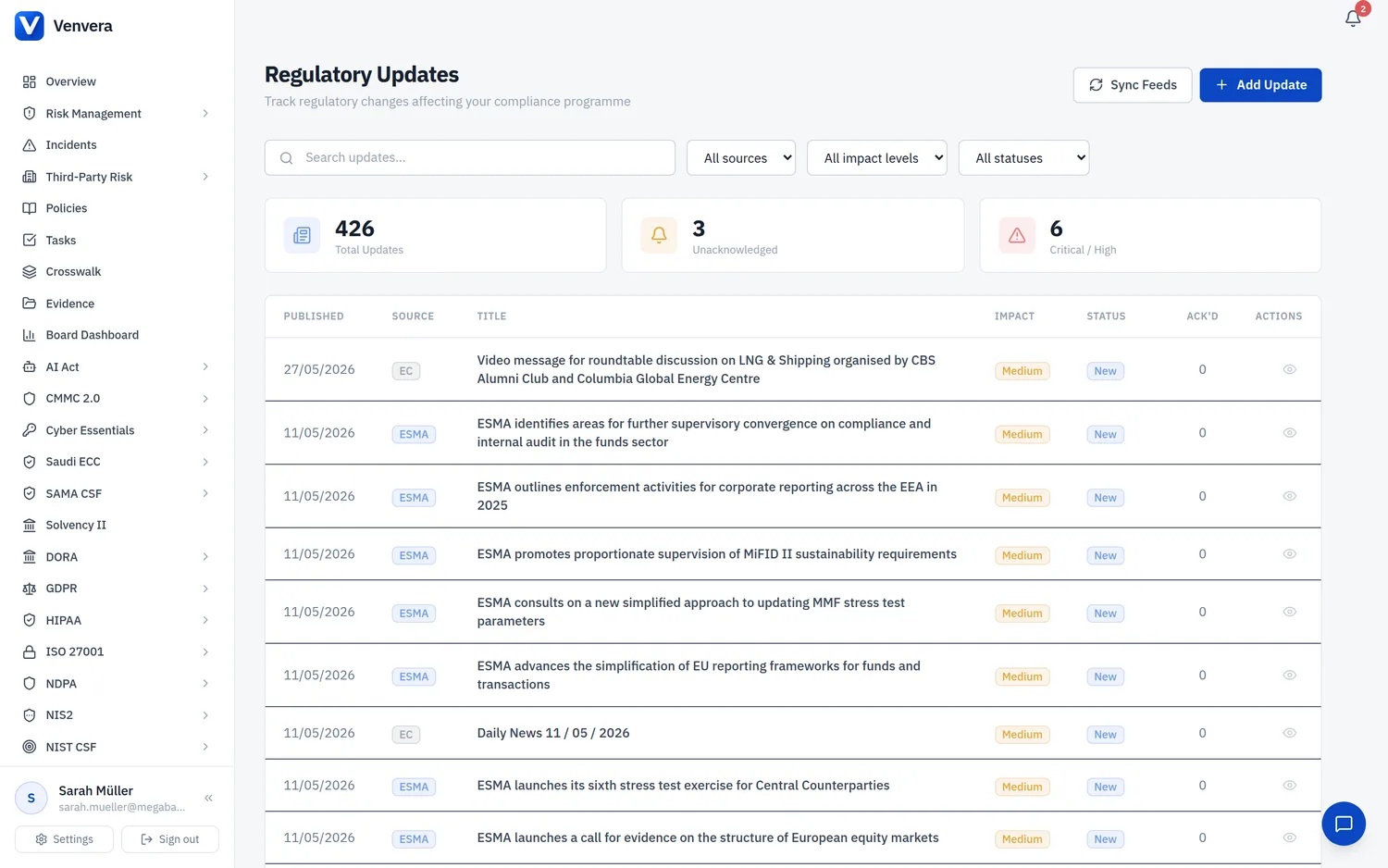The height and width of the screenshot is (868, 1388).
Task: View the LNG & Shipping video message update
Action: tap(1289, 369)
